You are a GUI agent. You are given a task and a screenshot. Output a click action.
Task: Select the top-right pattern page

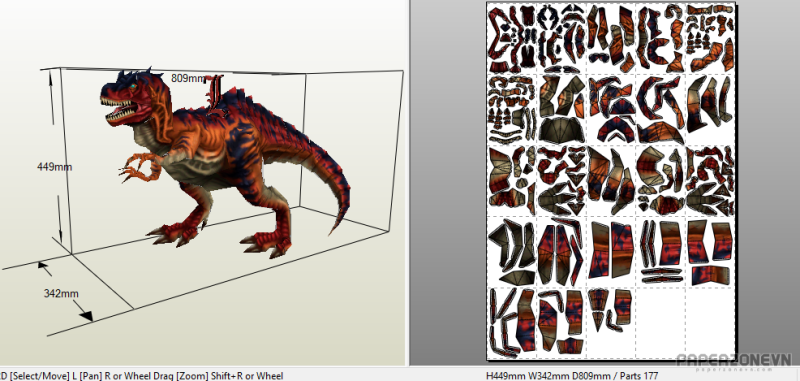point(710,39)
